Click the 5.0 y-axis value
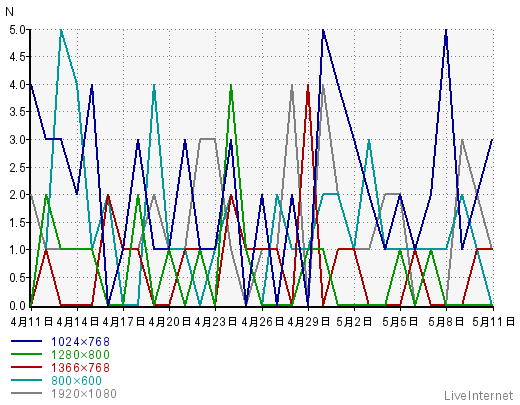 point(17,30)
